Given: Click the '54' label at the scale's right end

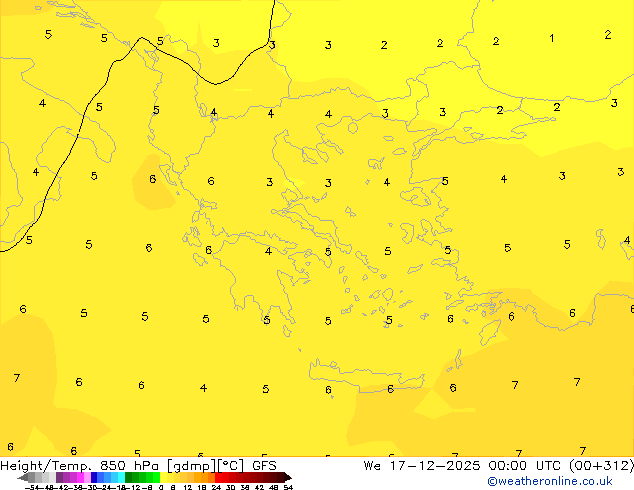Looking at the screenshot, I should point(288,487).
